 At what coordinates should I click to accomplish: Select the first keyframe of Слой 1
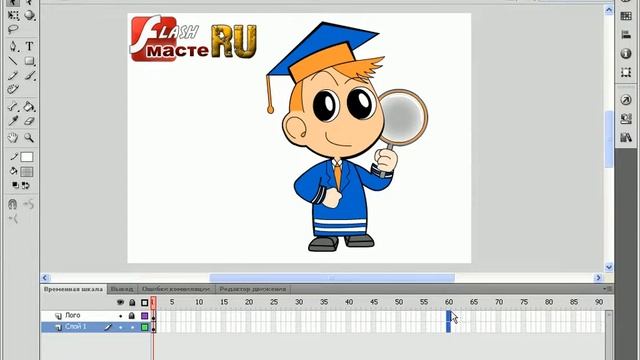pyautogui.click(x=154, y=327)
